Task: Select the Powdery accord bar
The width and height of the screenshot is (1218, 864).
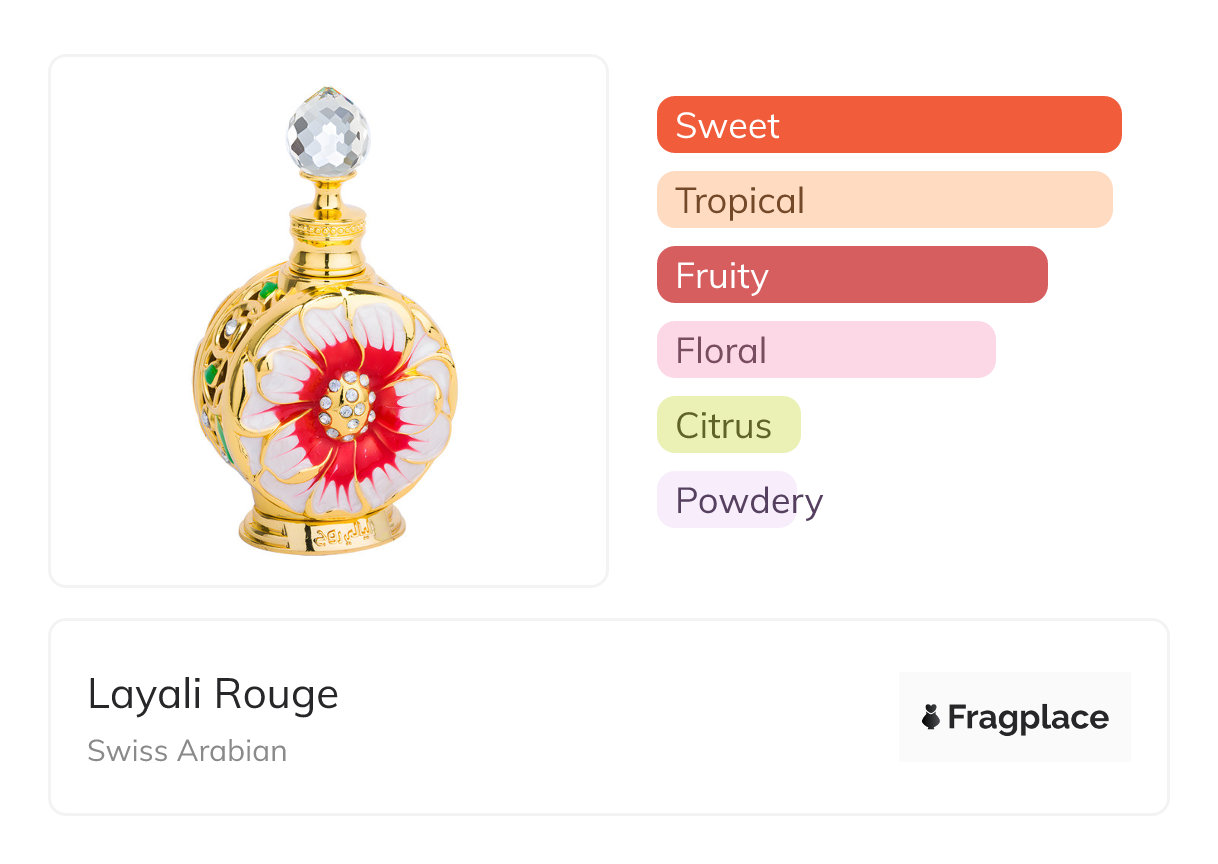Action: [x=727, y=500]
